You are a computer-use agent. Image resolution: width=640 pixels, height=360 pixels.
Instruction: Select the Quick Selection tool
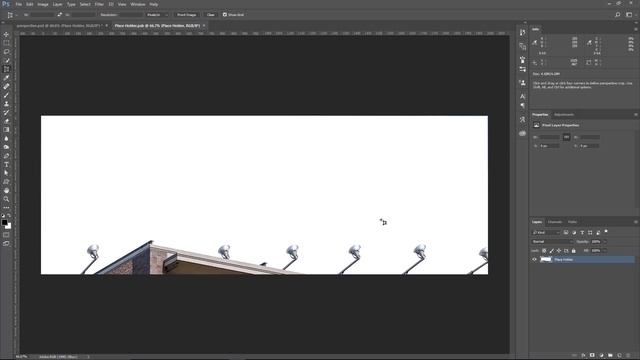click(6, 60)
